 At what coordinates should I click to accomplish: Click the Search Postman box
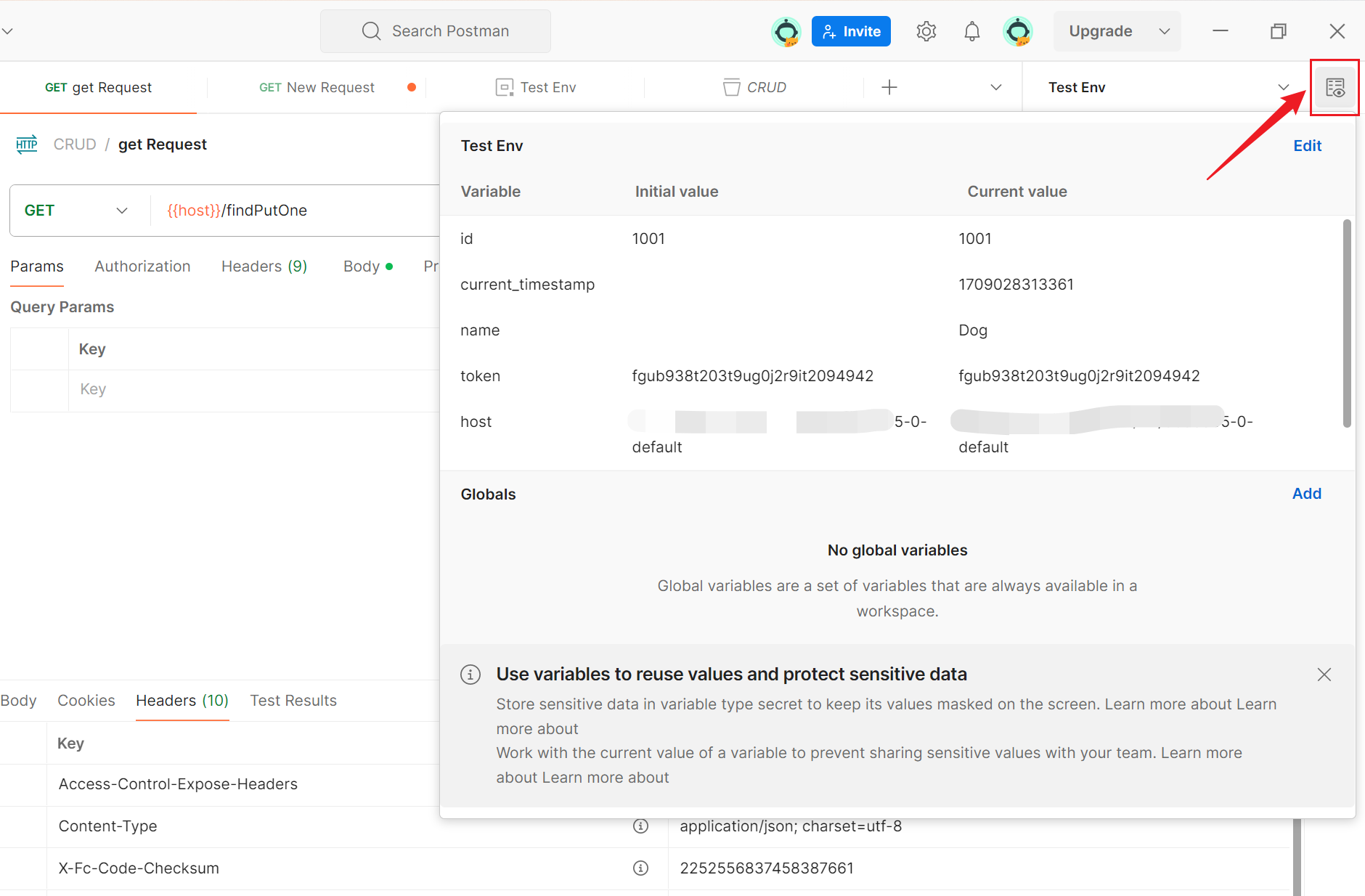click(x=436, y=31)
